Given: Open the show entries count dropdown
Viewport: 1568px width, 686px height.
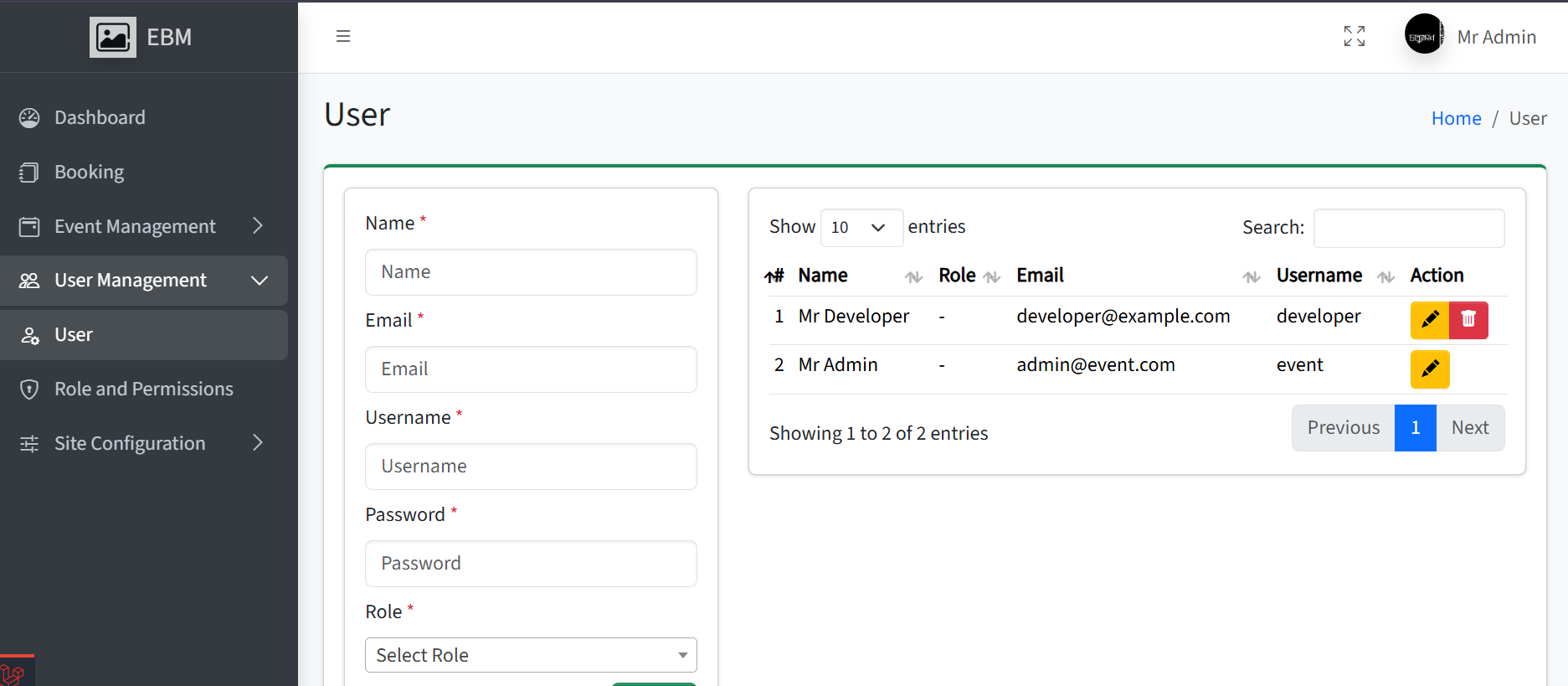Looking at the screenshot, I should click(861, 228).
